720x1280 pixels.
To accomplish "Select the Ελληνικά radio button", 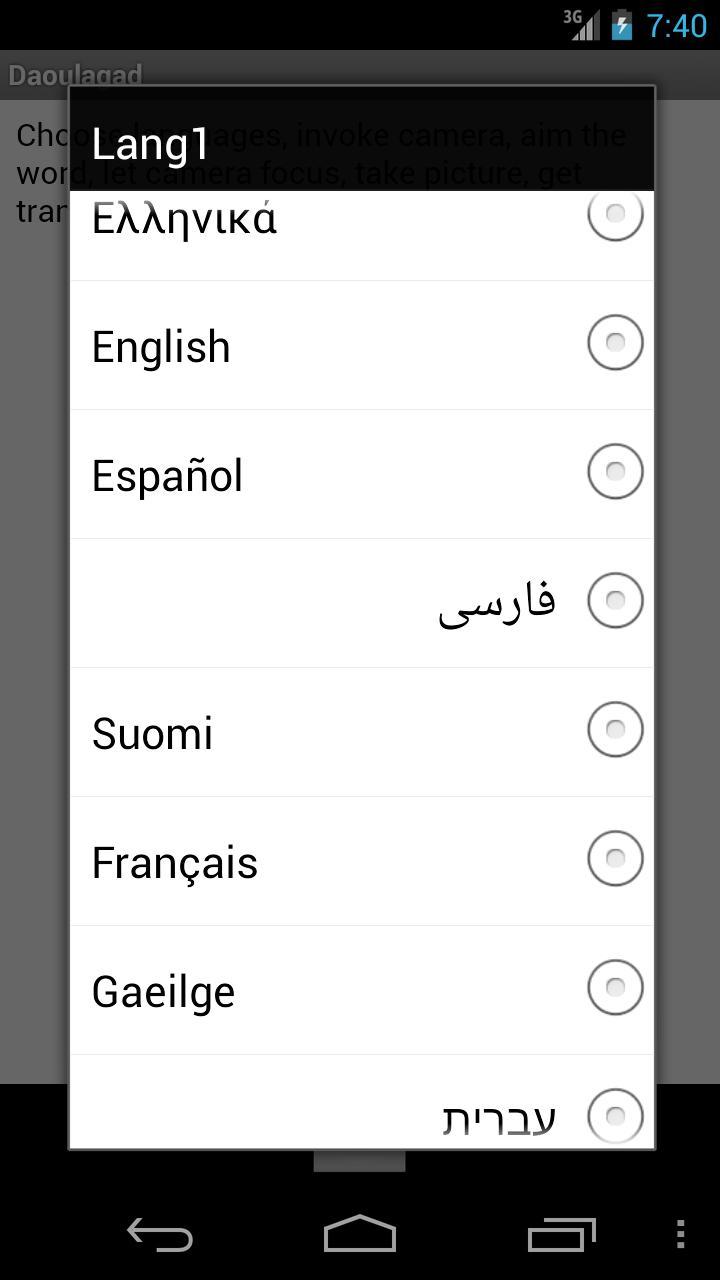I will [x=615, y=213].
